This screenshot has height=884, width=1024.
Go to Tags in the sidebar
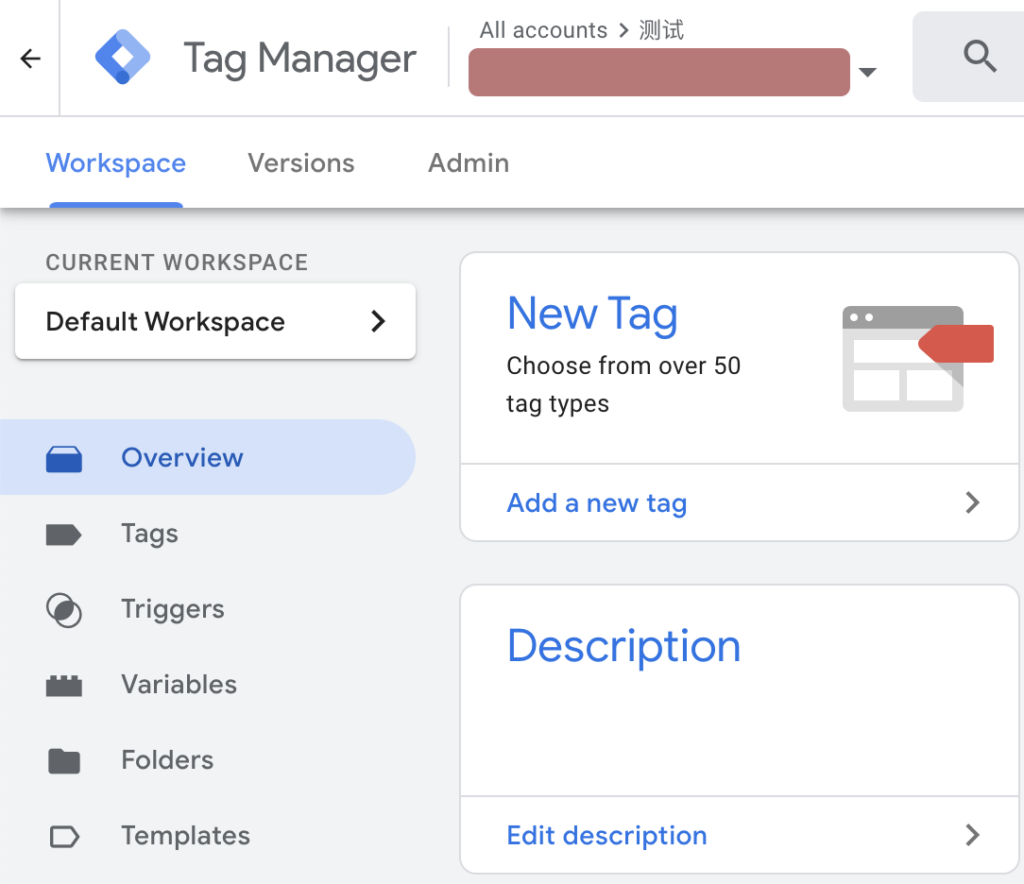coord(208,533)
